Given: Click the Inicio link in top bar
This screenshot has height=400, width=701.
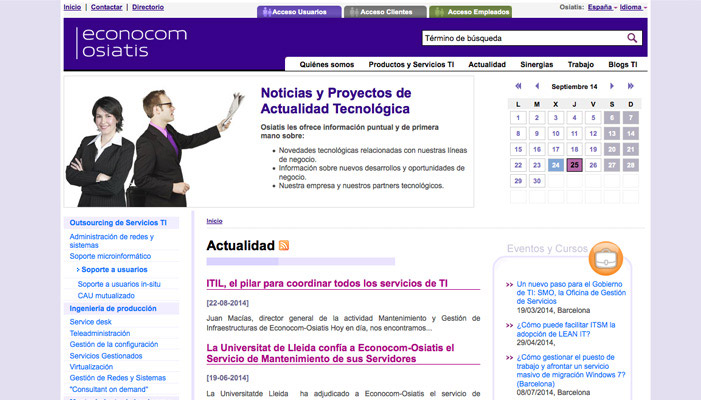Looking at the screenshot, I should (x=72, y=7).
